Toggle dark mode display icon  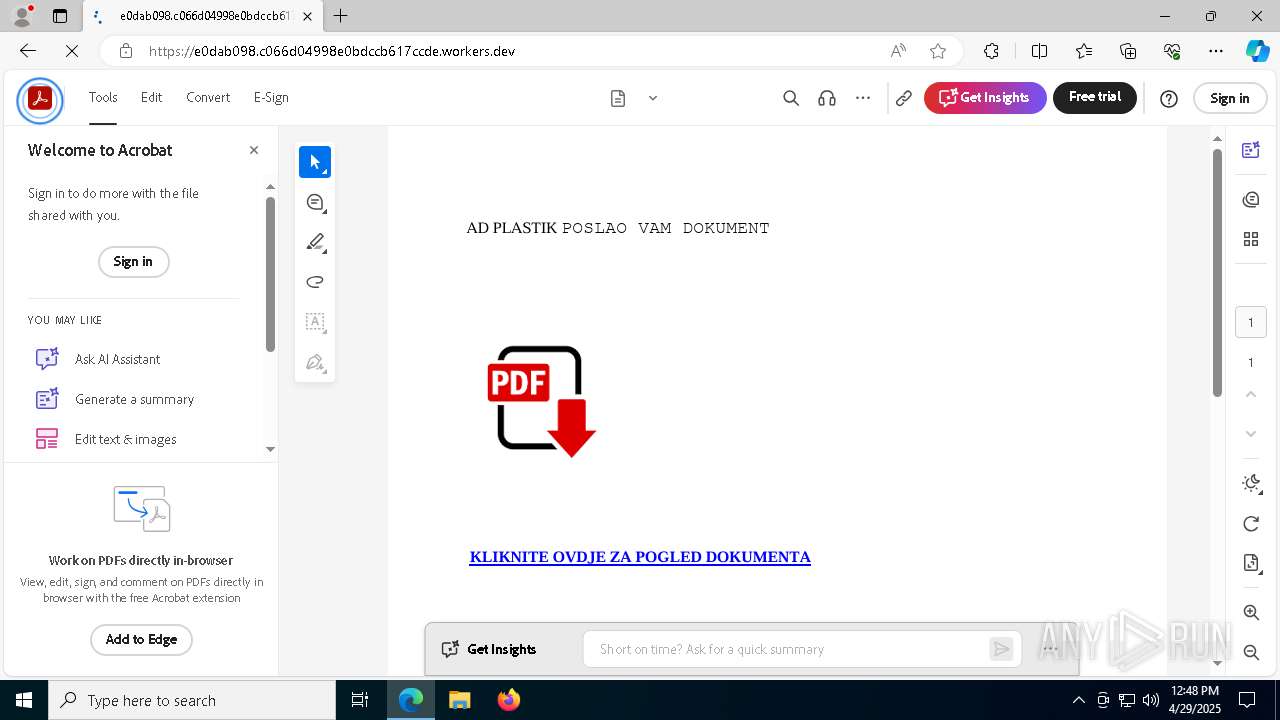1251,484
